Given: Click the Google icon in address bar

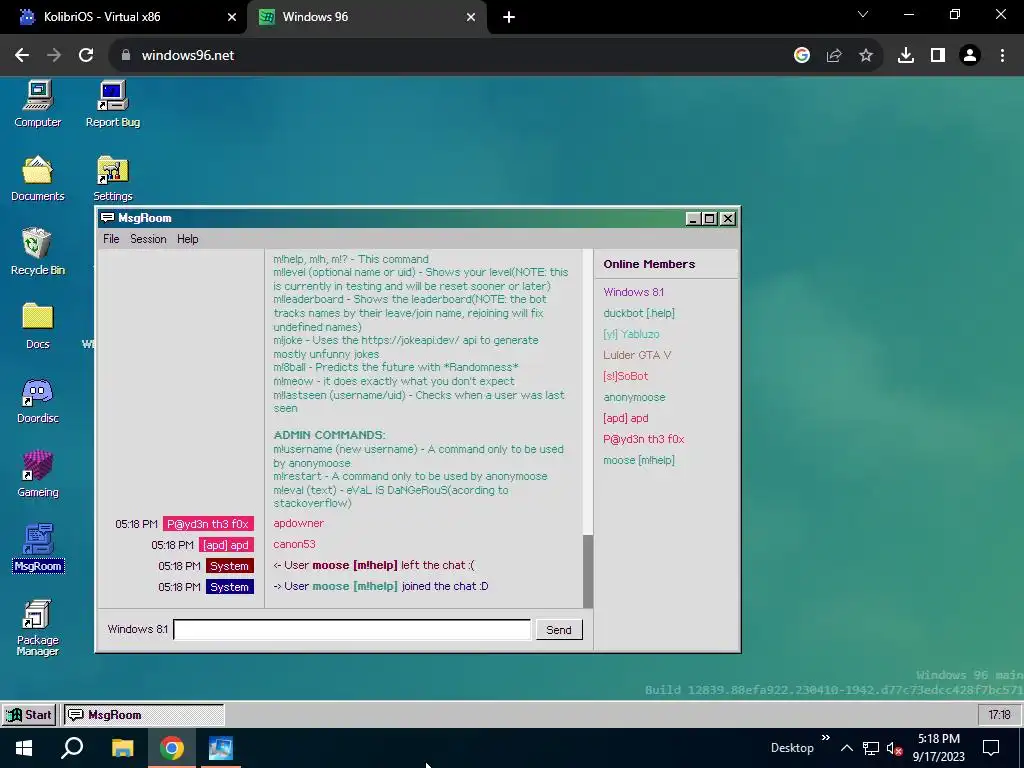Looking at the screenshot, I should (x=802, y=56).
